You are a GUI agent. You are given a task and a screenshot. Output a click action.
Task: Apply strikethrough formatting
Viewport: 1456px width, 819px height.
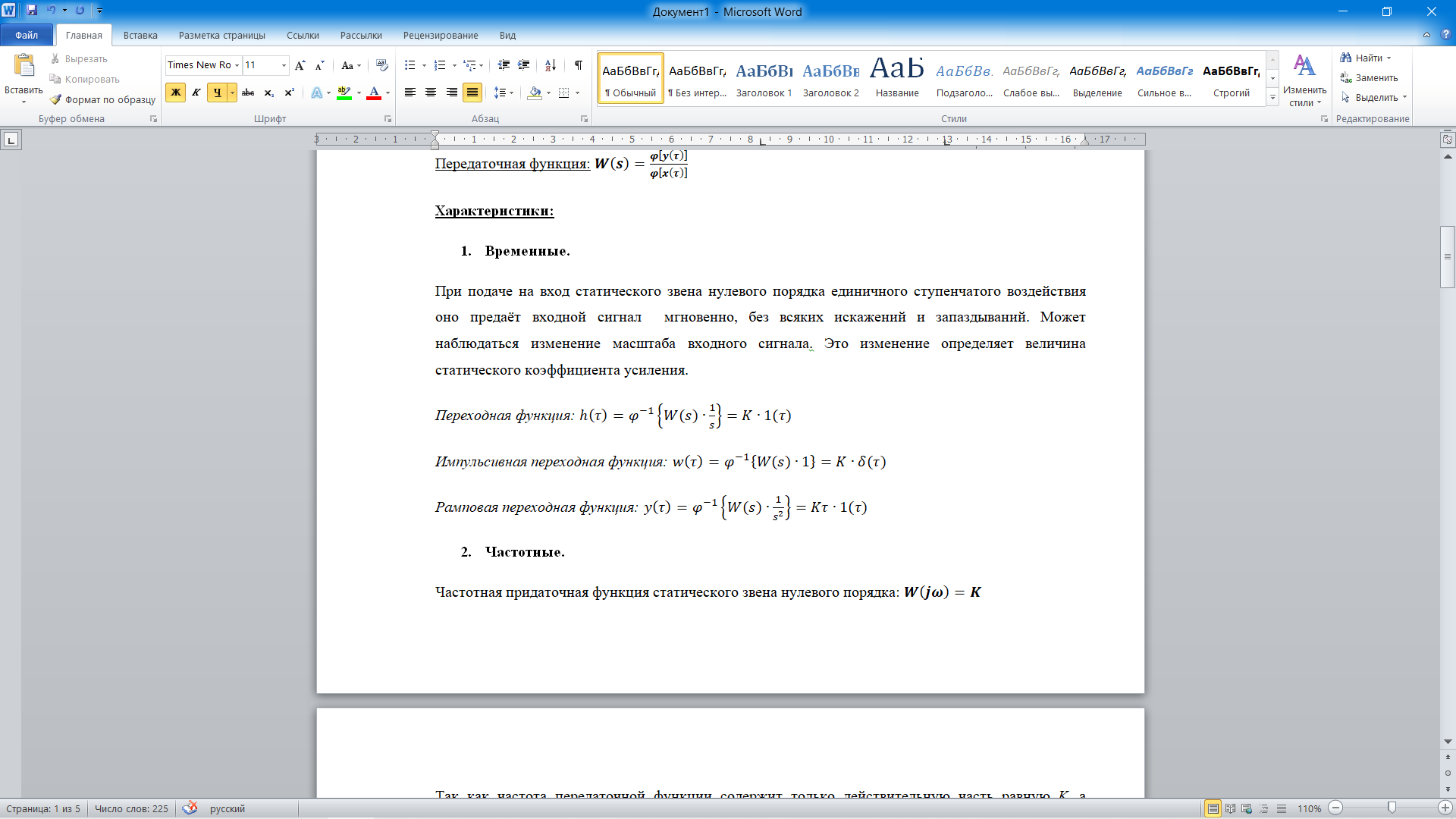248,93
